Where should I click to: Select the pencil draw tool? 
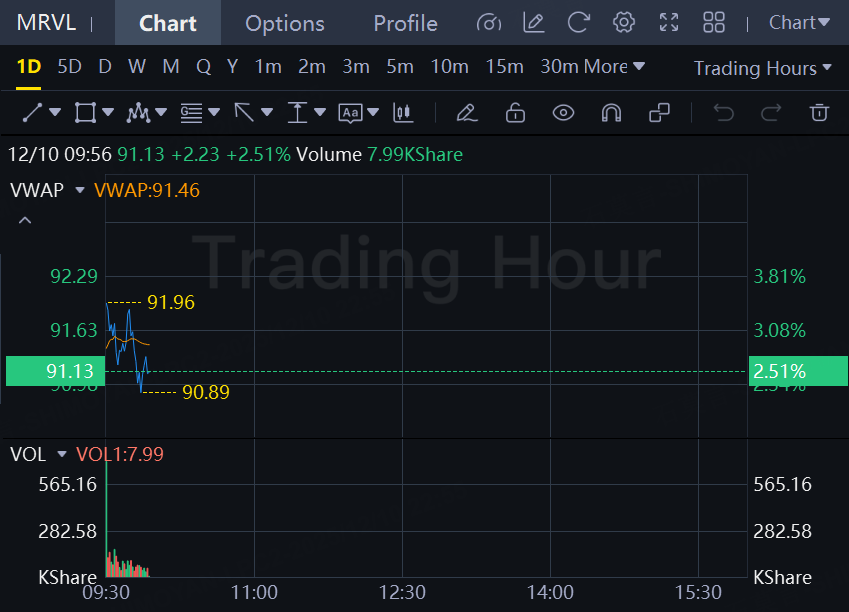point(466,113)
